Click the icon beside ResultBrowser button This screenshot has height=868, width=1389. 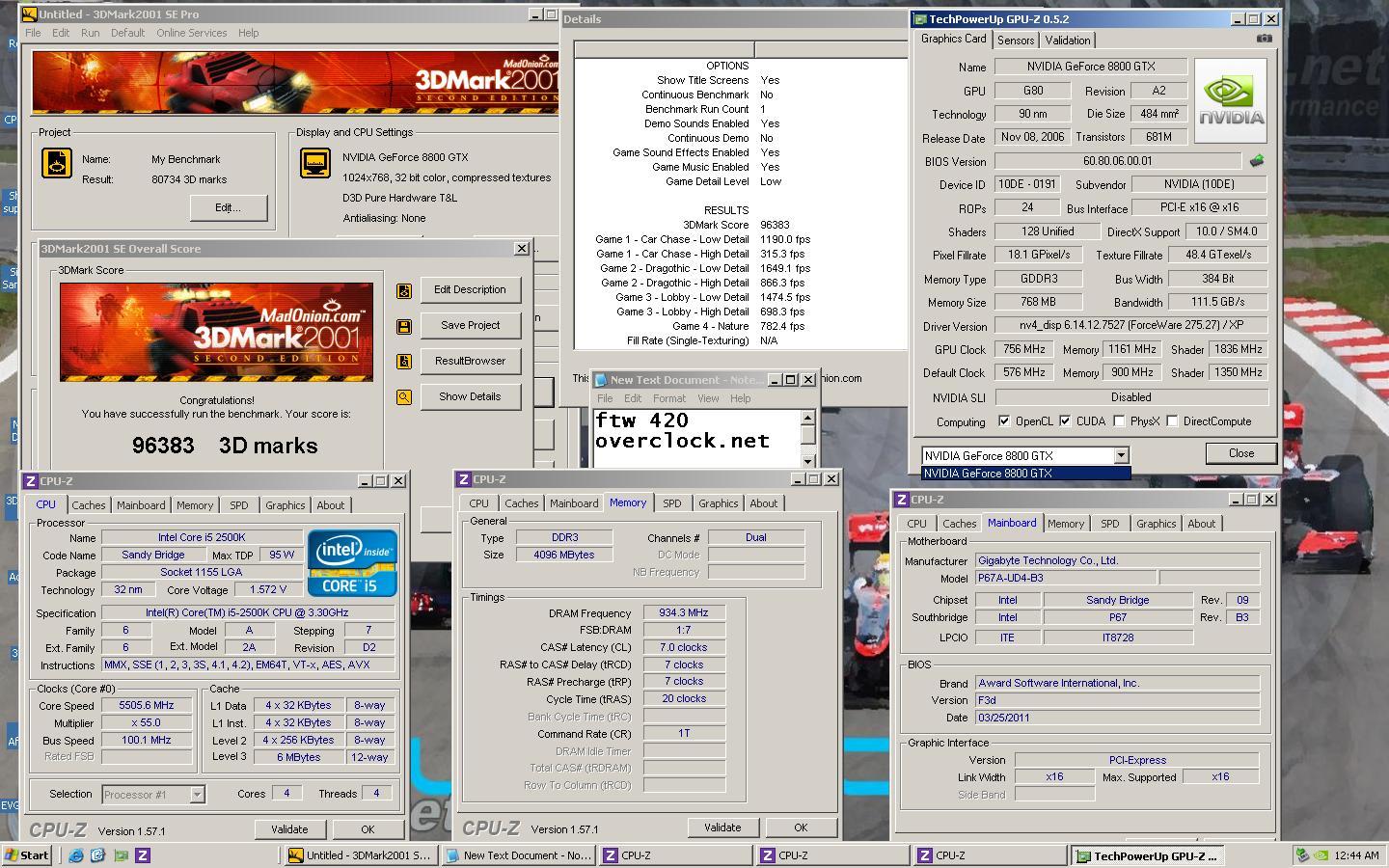pyautogui.click(x=404, y=362)
